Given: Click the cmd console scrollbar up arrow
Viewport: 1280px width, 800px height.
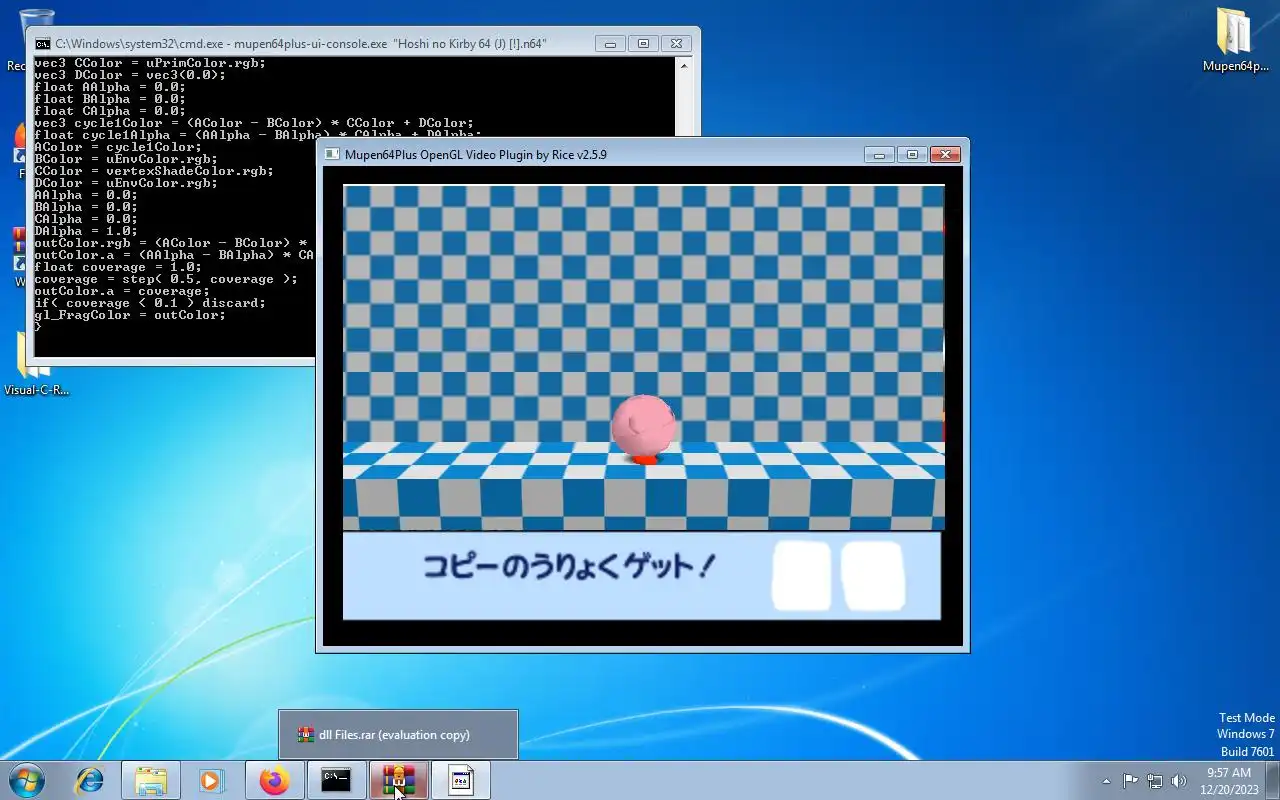Looking at the screenshot, I should click(x=684, y=65).
